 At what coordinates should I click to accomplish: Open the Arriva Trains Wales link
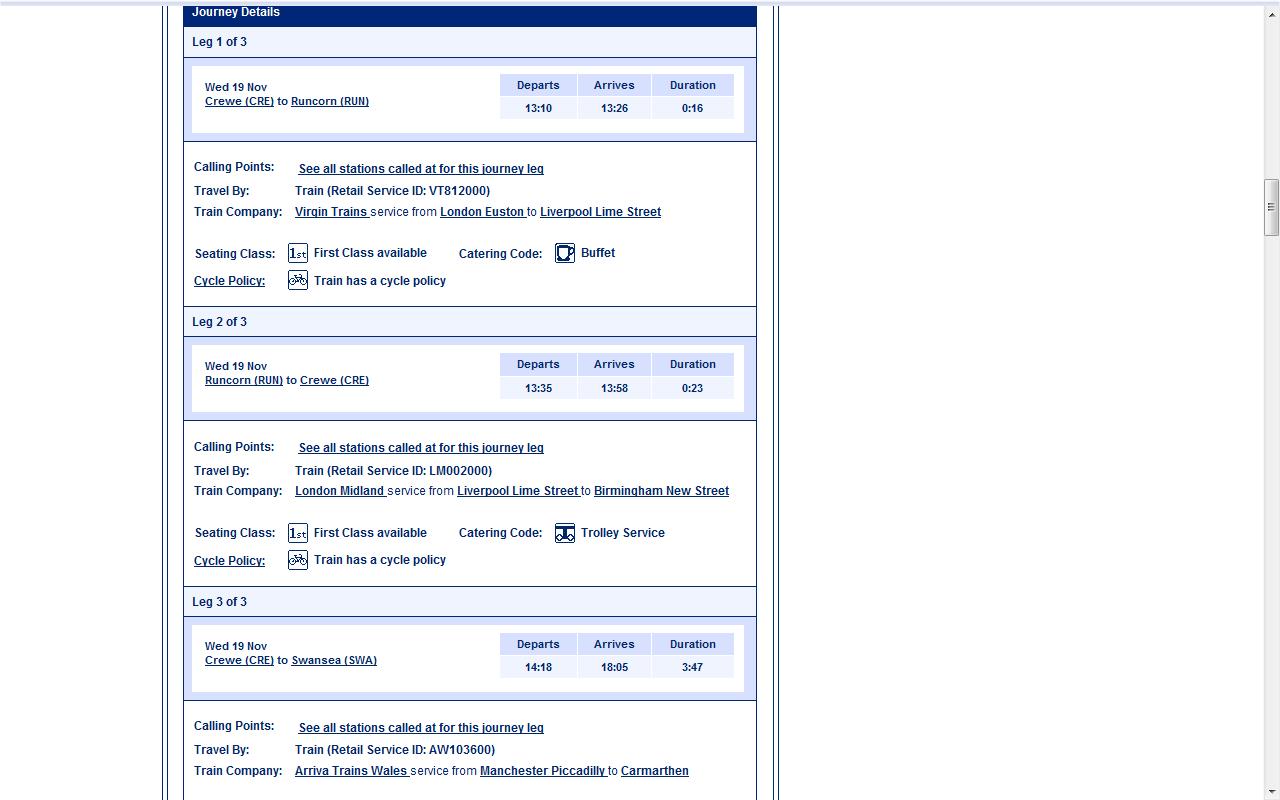point(351,771)
